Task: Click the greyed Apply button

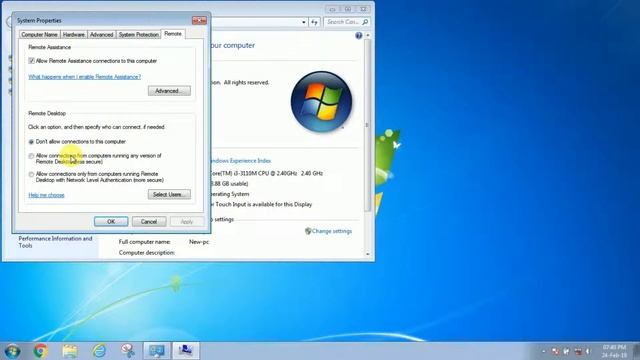Action: click(187, 222)
